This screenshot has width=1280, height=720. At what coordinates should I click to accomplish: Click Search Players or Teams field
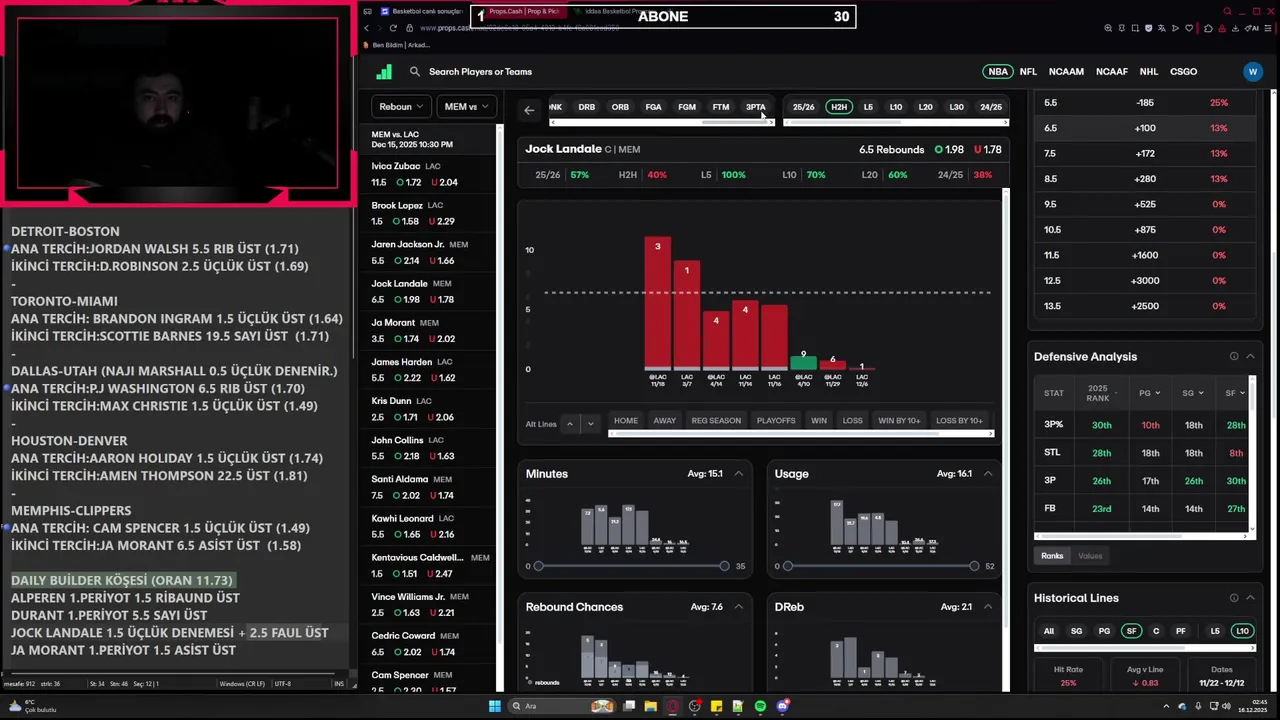pyautogui.click(x=480, y=72)
